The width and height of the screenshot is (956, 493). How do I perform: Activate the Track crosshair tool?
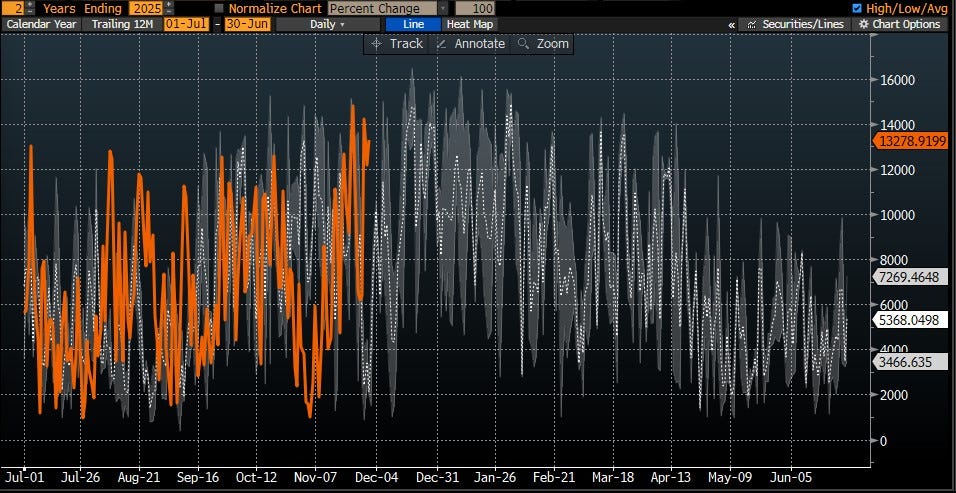pyautogui.click(x=397, y=44)
